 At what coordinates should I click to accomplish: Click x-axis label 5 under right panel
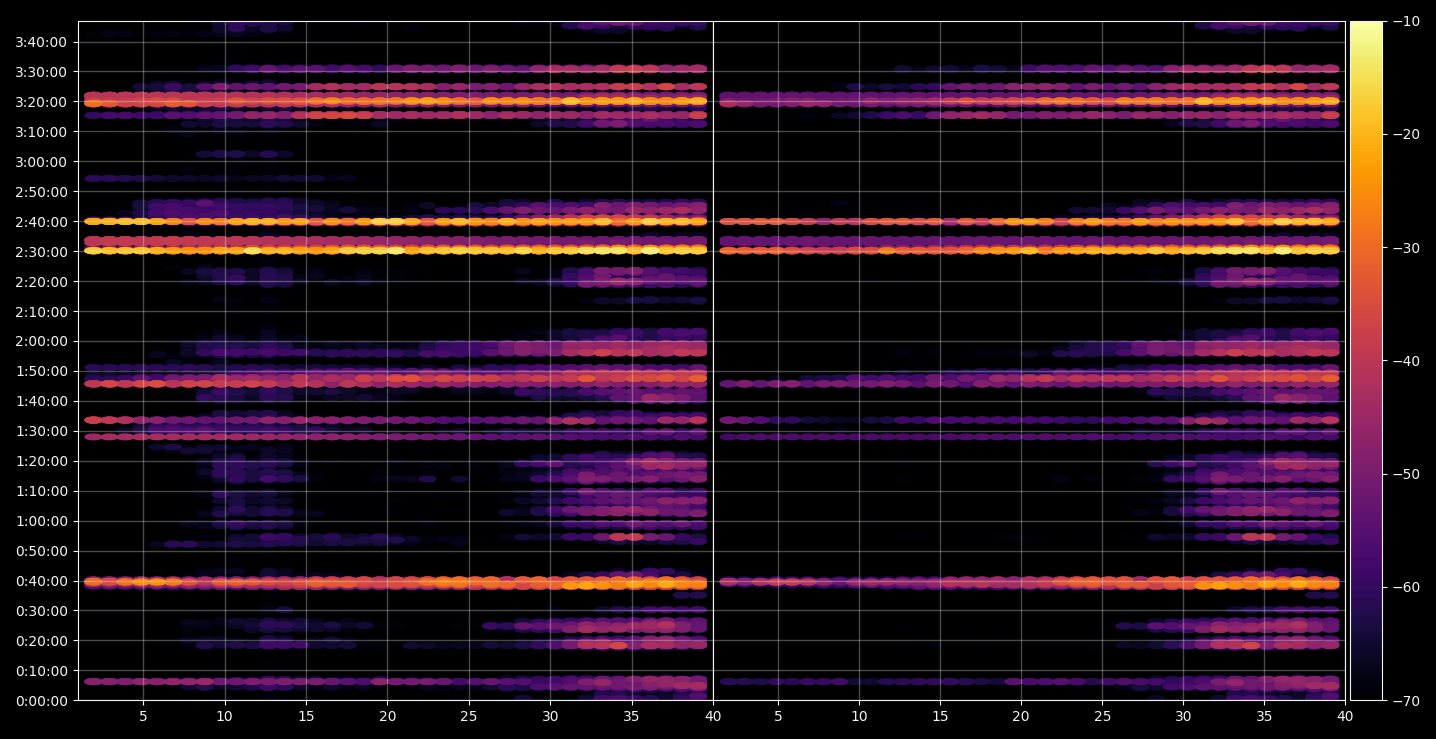777,717
